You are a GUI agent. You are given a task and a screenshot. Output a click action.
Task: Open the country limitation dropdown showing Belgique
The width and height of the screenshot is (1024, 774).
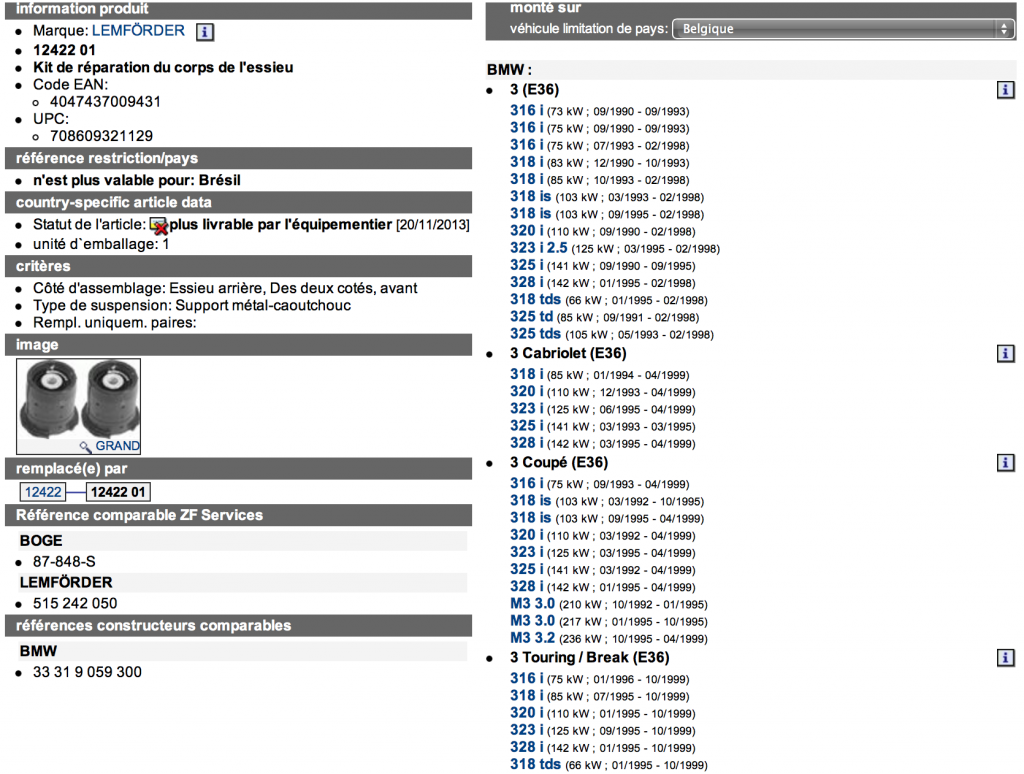tap(843, 29)
